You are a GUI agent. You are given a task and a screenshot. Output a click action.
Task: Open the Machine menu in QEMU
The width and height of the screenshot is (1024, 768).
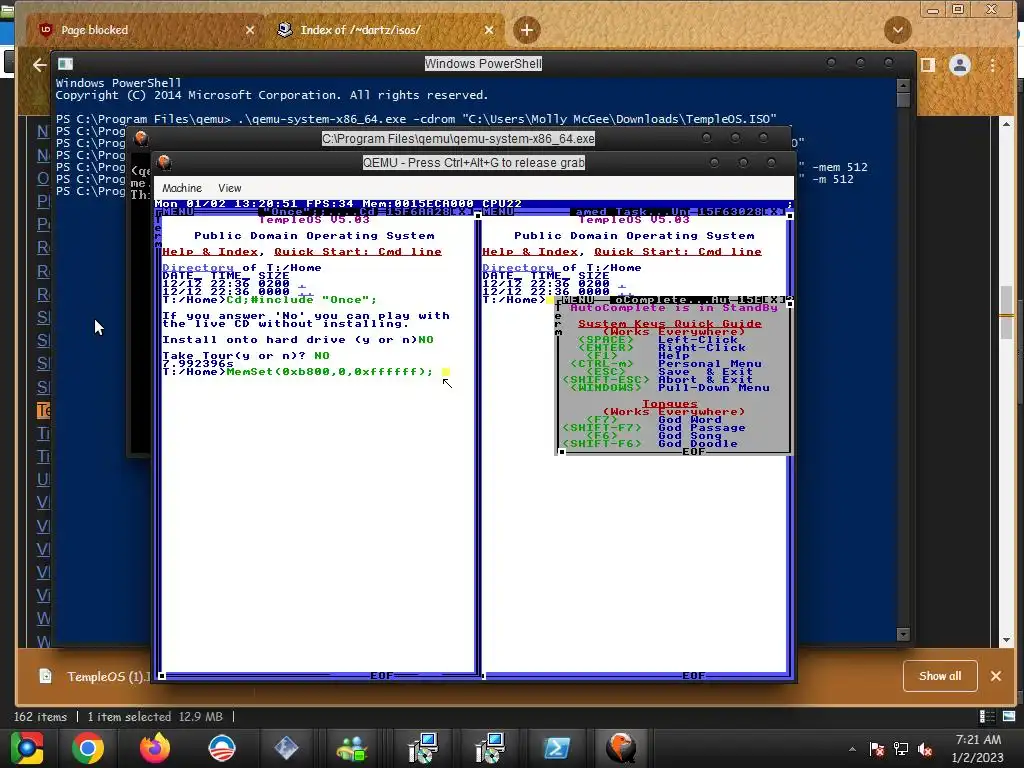click(182, 188)
